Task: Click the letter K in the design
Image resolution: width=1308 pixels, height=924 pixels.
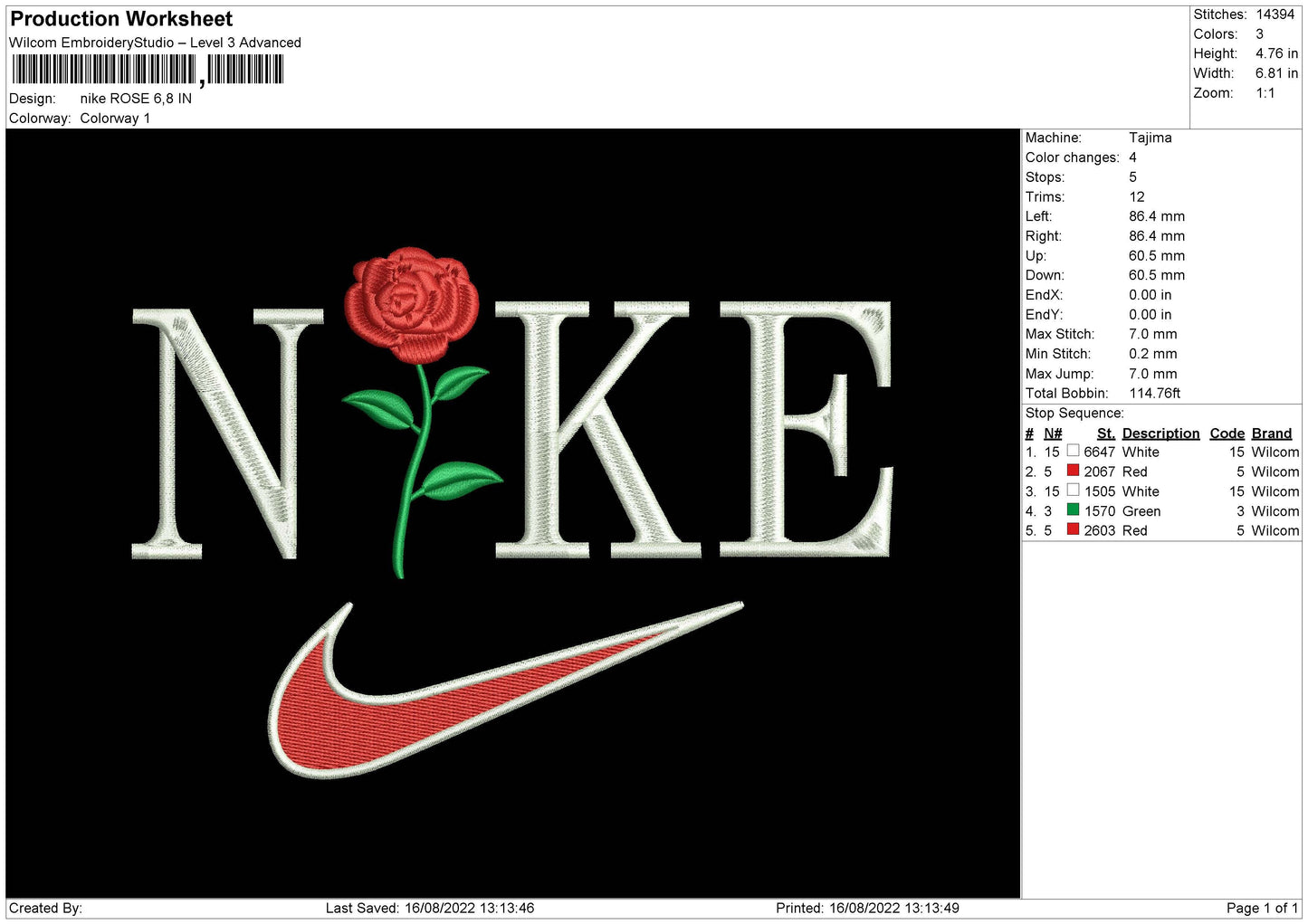Action: (x=597, y=430)
